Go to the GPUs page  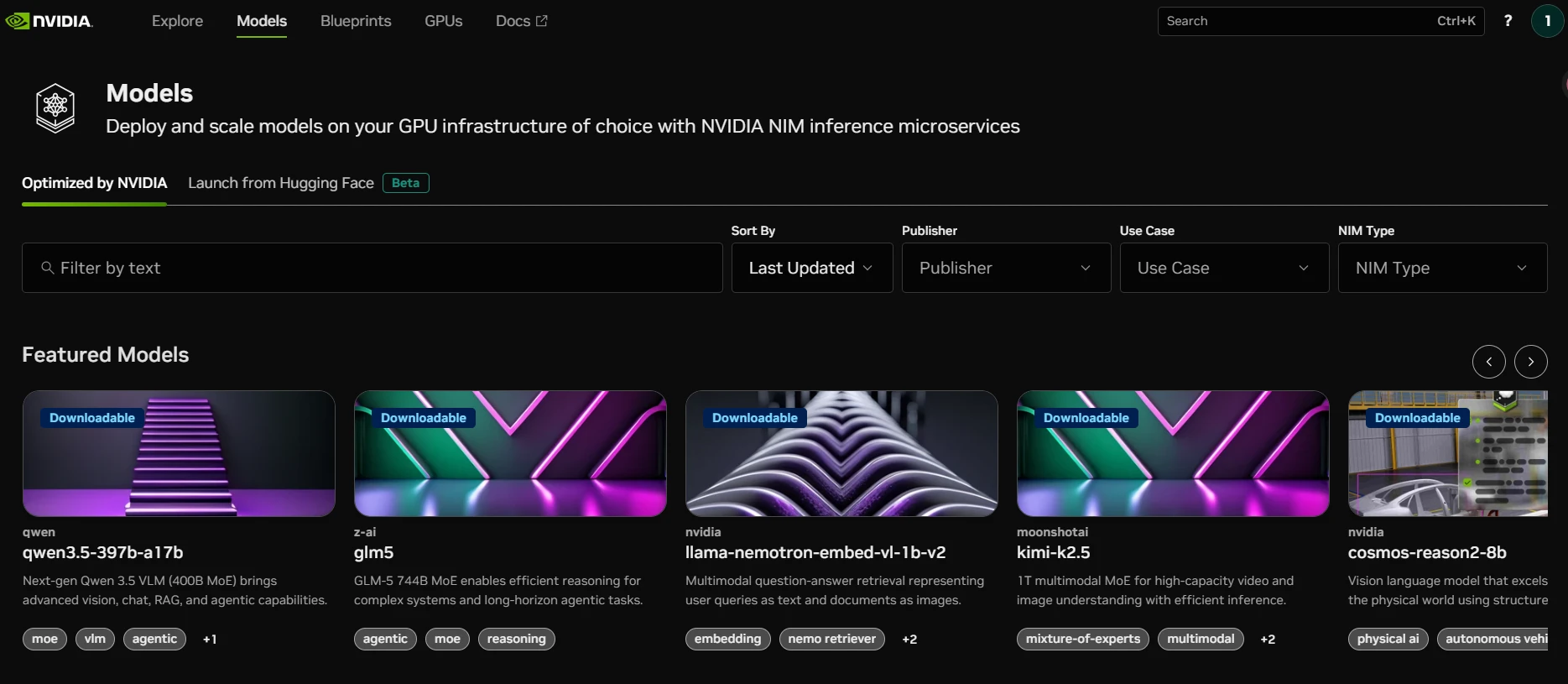(443, 21)
